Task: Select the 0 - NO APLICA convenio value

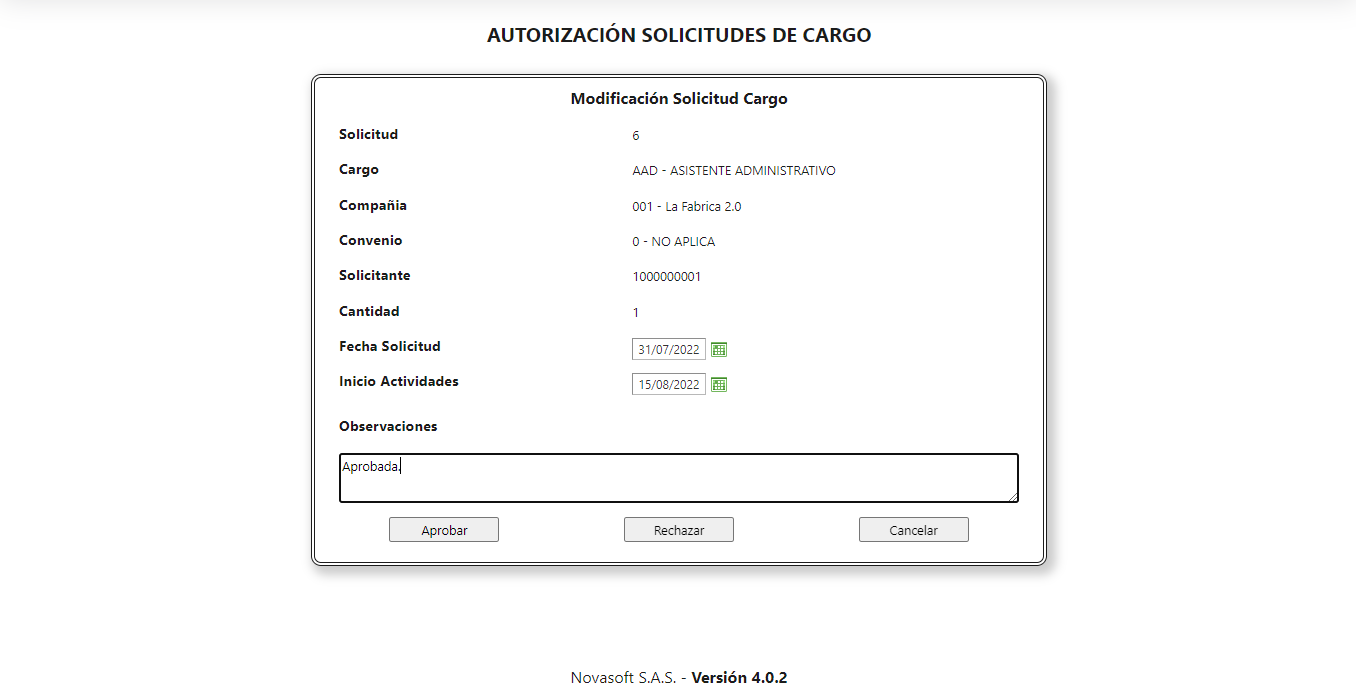Action: (674, 240)
